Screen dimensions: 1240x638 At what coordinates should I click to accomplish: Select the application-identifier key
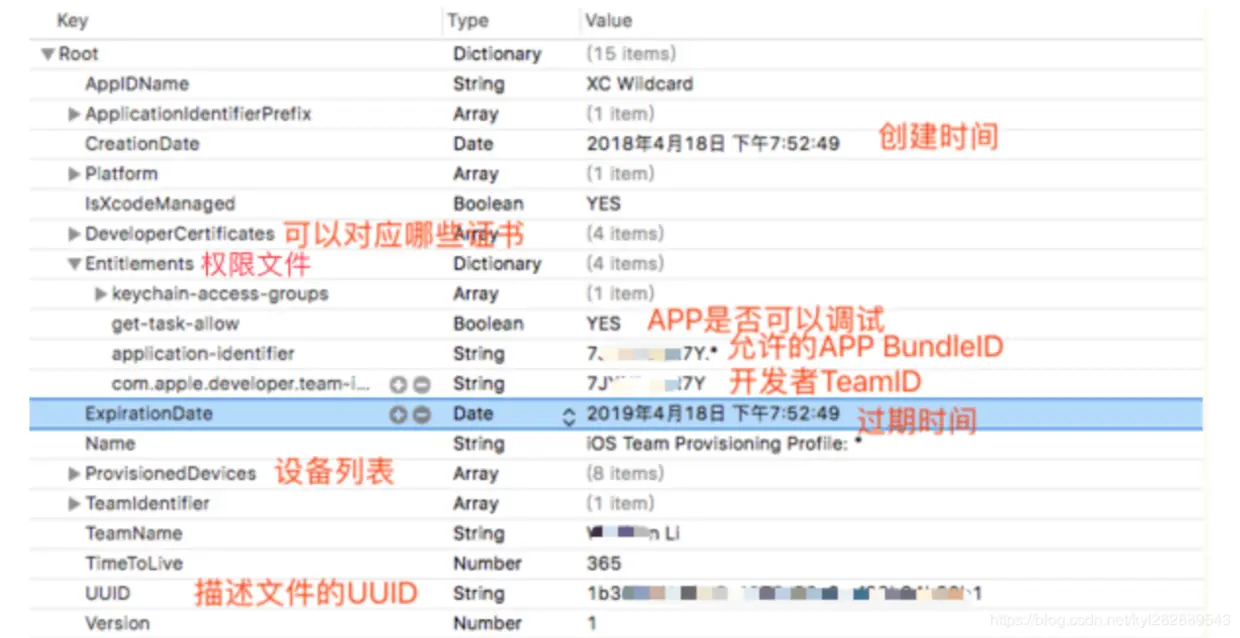(203, 354)
